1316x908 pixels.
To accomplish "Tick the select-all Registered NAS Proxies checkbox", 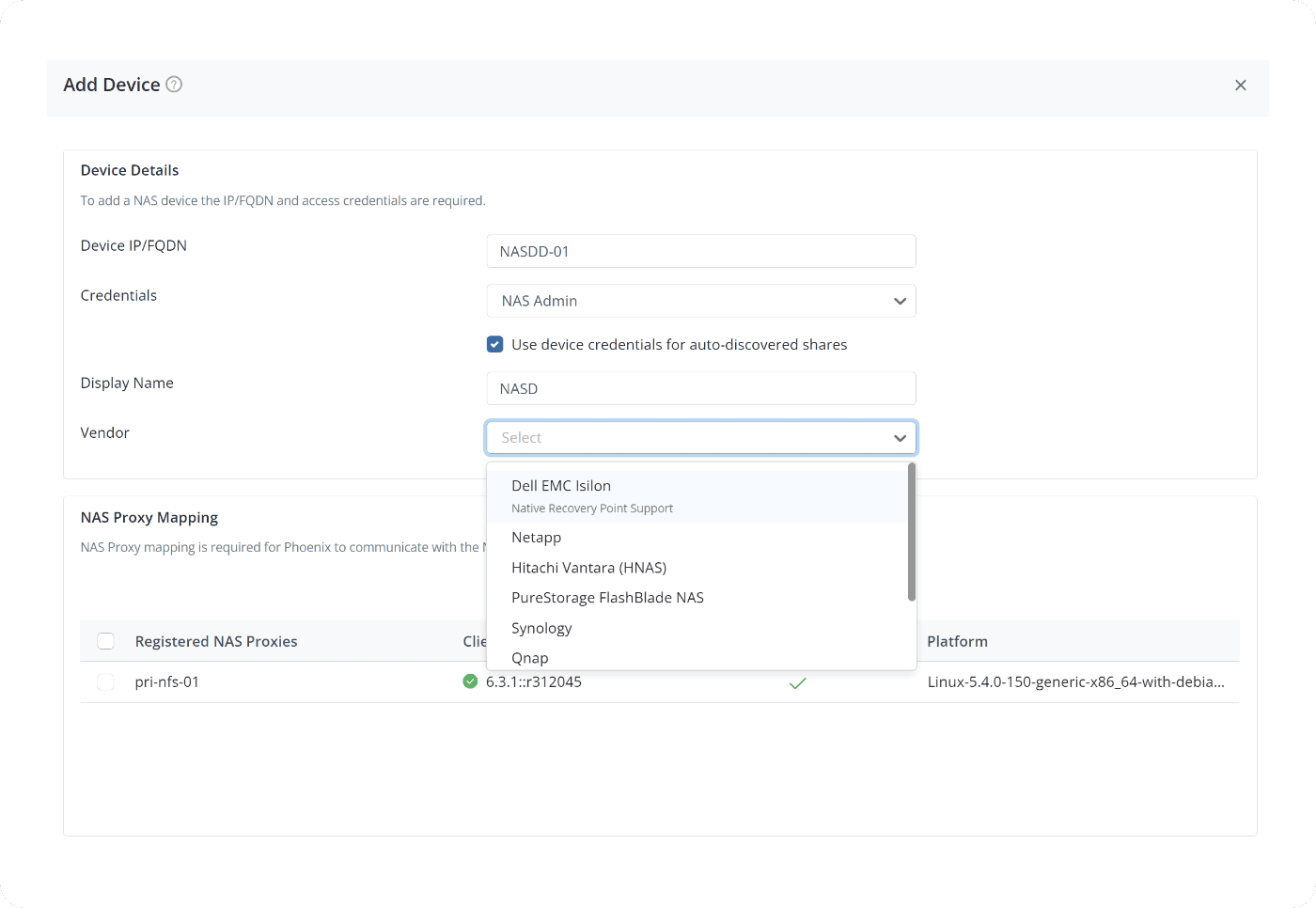I will coord(106,641).
